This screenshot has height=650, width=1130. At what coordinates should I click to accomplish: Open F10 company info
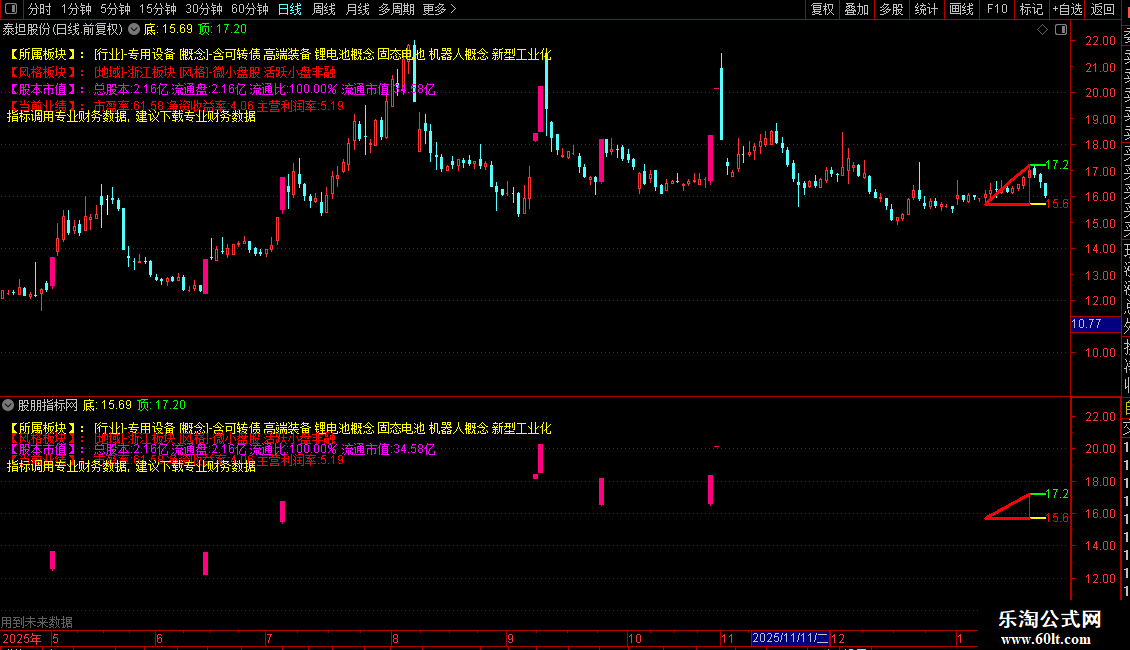tap(997, 9)
